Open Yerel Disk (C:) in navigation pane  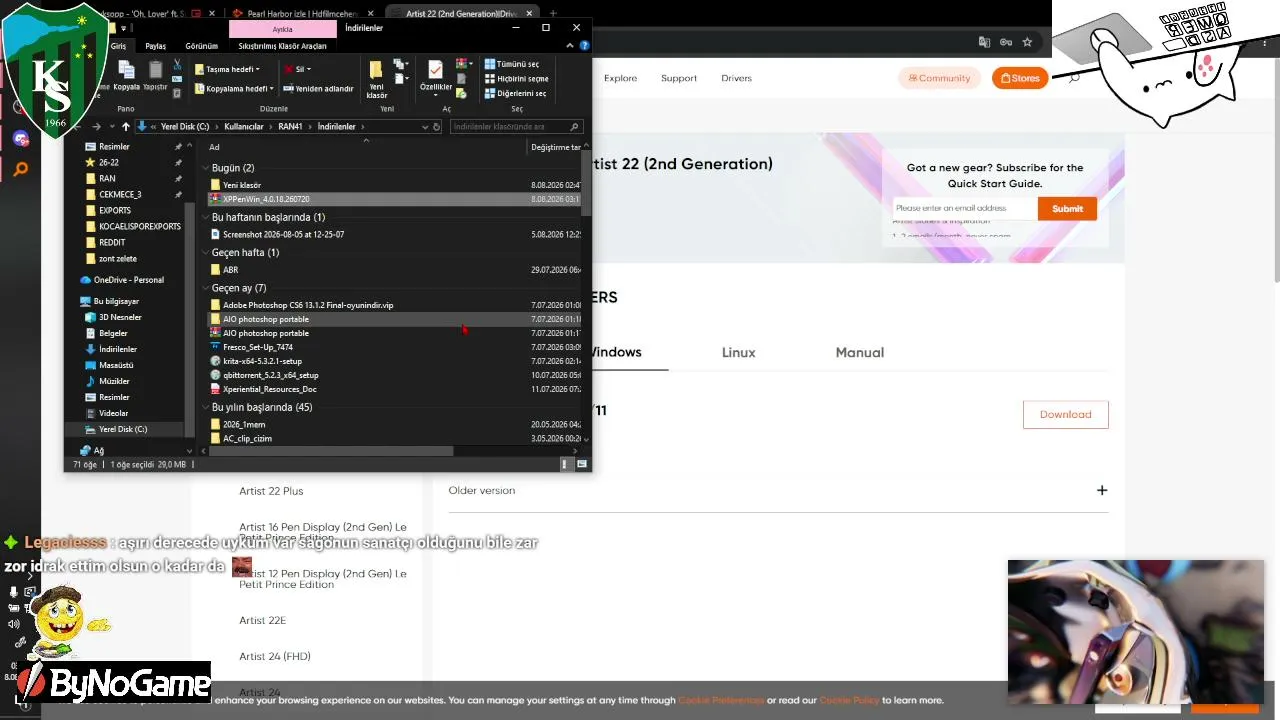click(123, 429)
